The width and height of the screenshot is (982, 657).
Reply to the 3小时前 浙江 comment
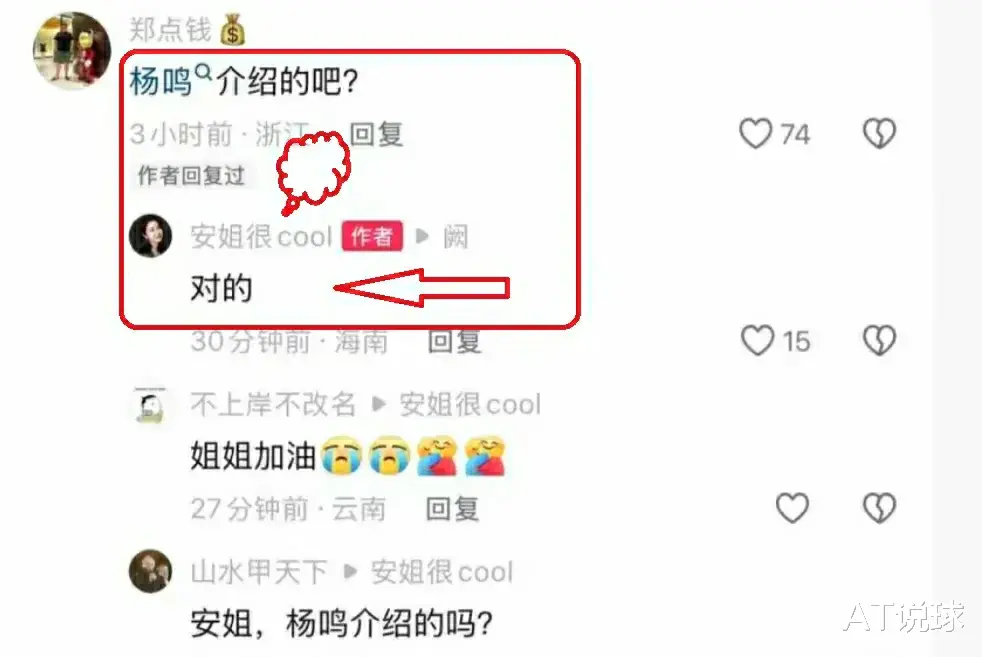coord(376,134)
